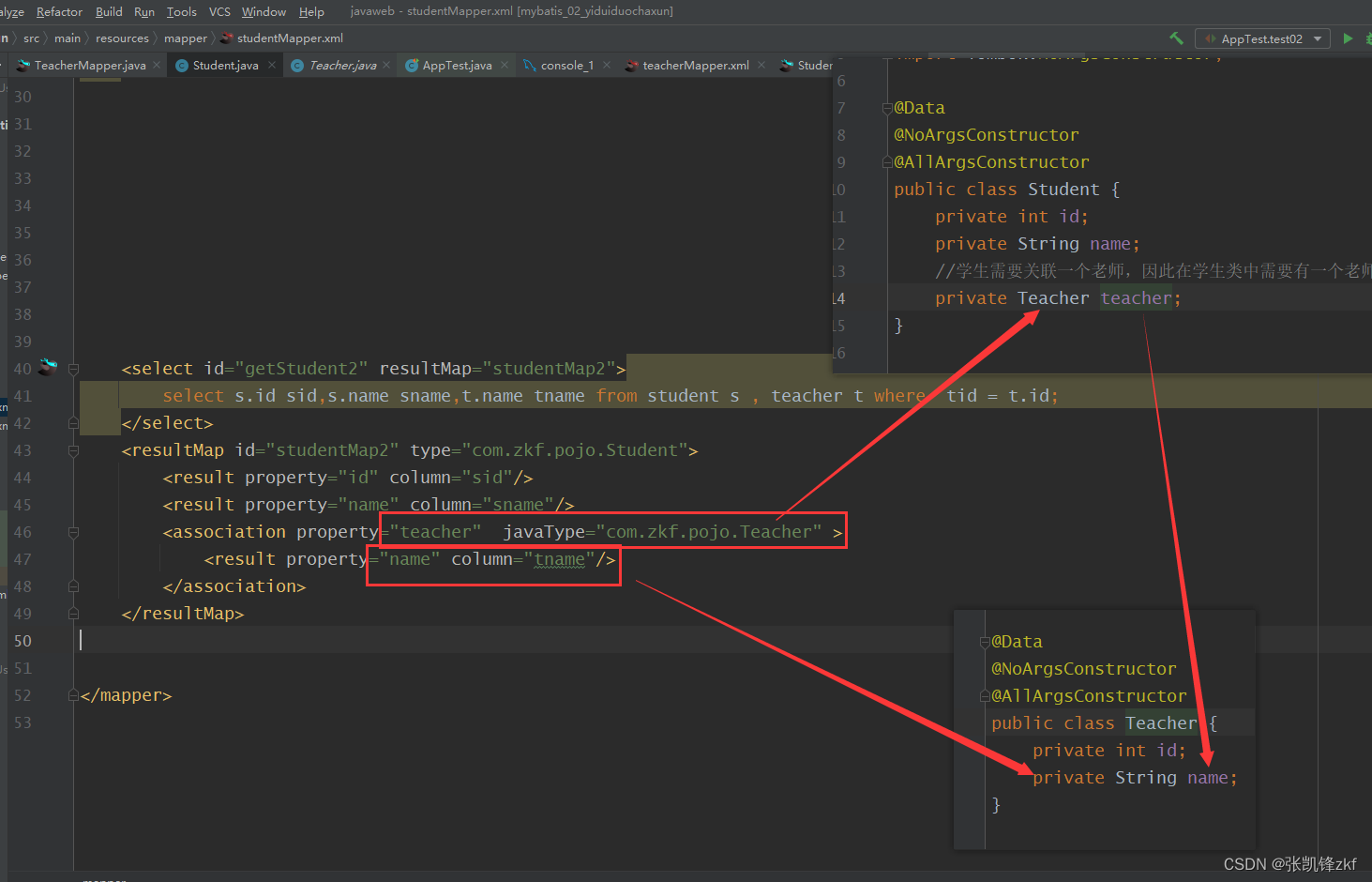Image resolution: width=1372 pixels, height=882 pixels.
Task: Open the VCS menu
Action: pyautogui.click(x=219, y=11)
